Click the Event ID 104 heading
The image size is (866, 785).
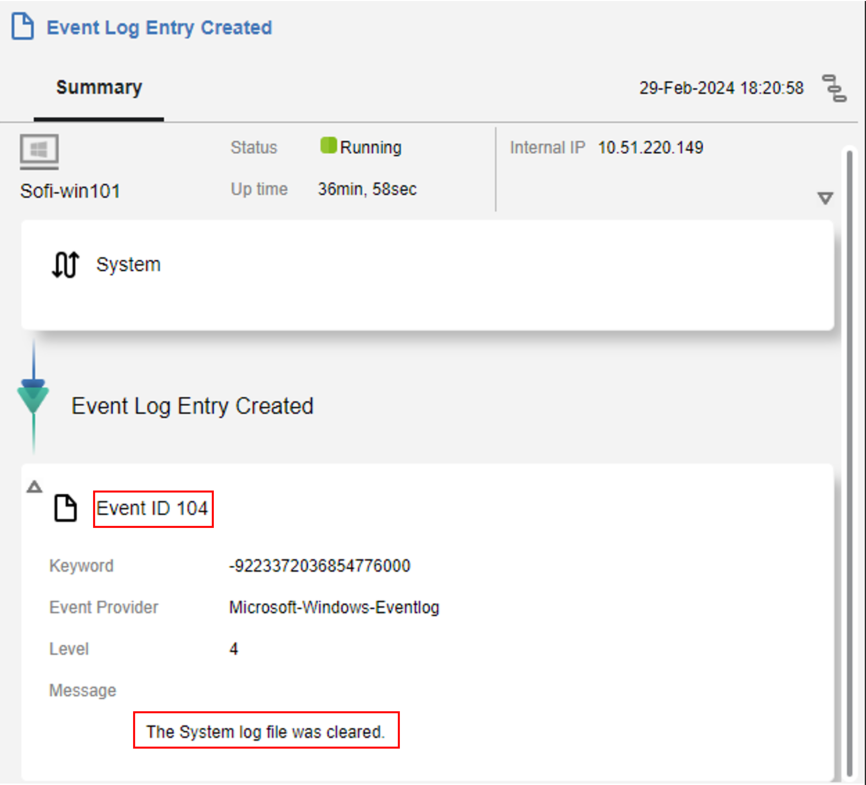pos(152,508)
